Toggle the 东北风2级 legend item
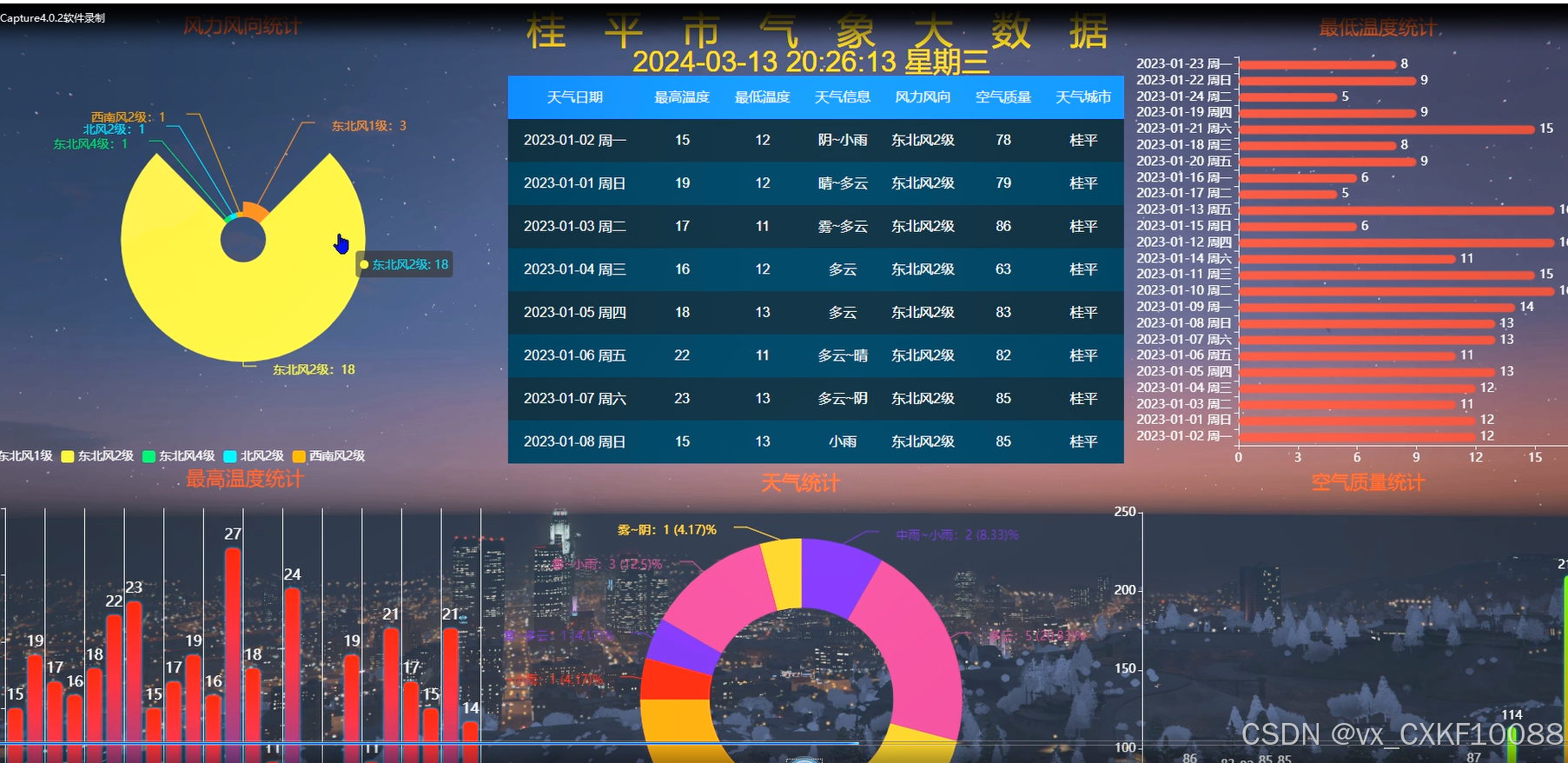The image size is (1568, 763). point(97,456)
